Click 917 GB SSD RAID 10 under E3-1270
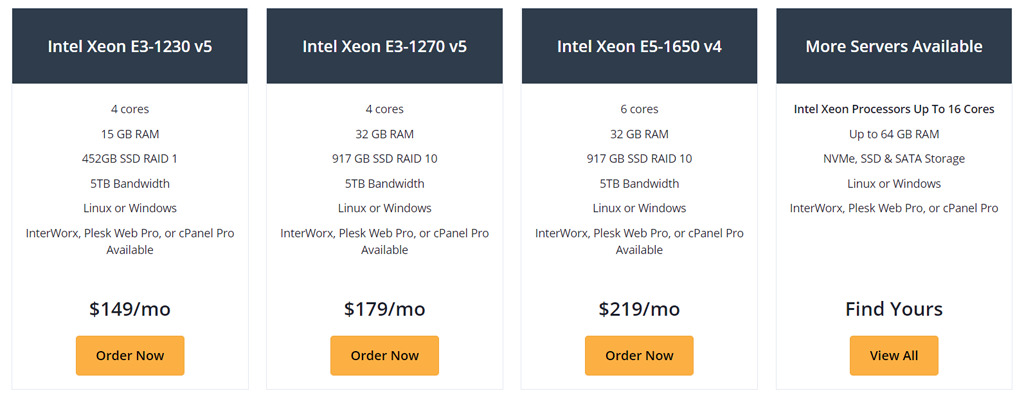 coord(385,159)
